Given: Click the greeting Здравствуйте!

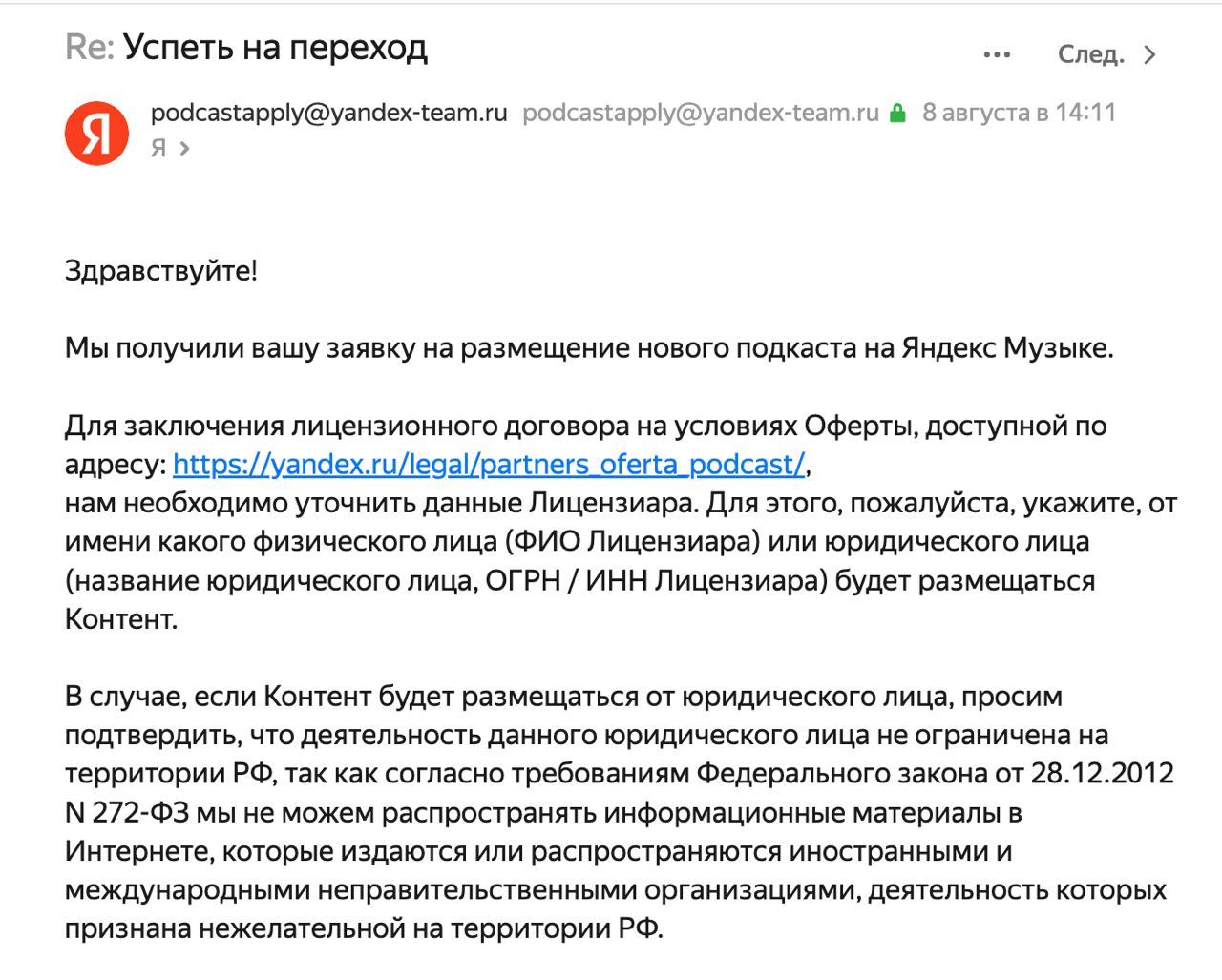Looking at the screenshot, I should tap(161, 271).
